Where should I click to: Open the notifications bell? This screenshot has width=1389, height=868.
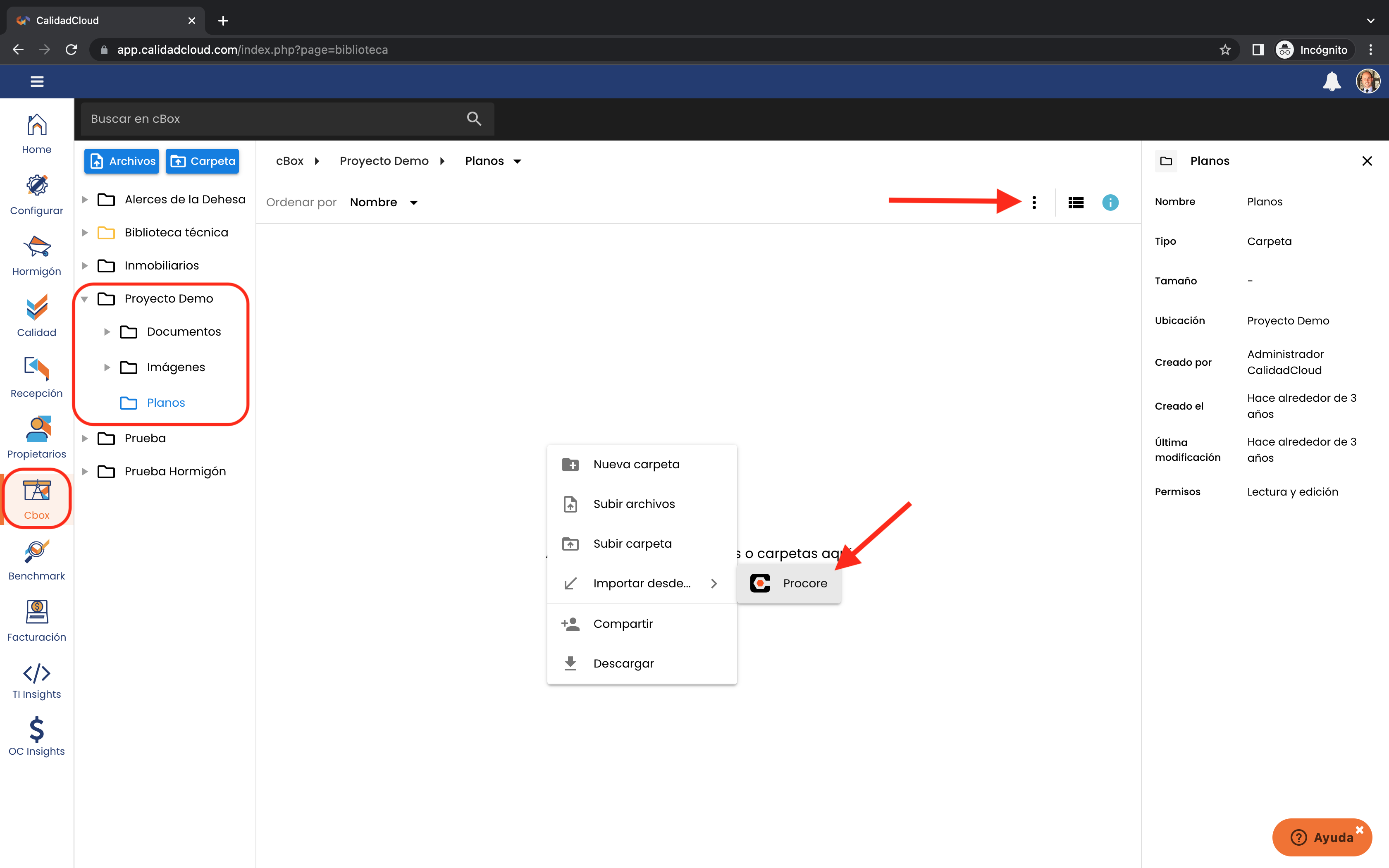(x=1332, y=81)
